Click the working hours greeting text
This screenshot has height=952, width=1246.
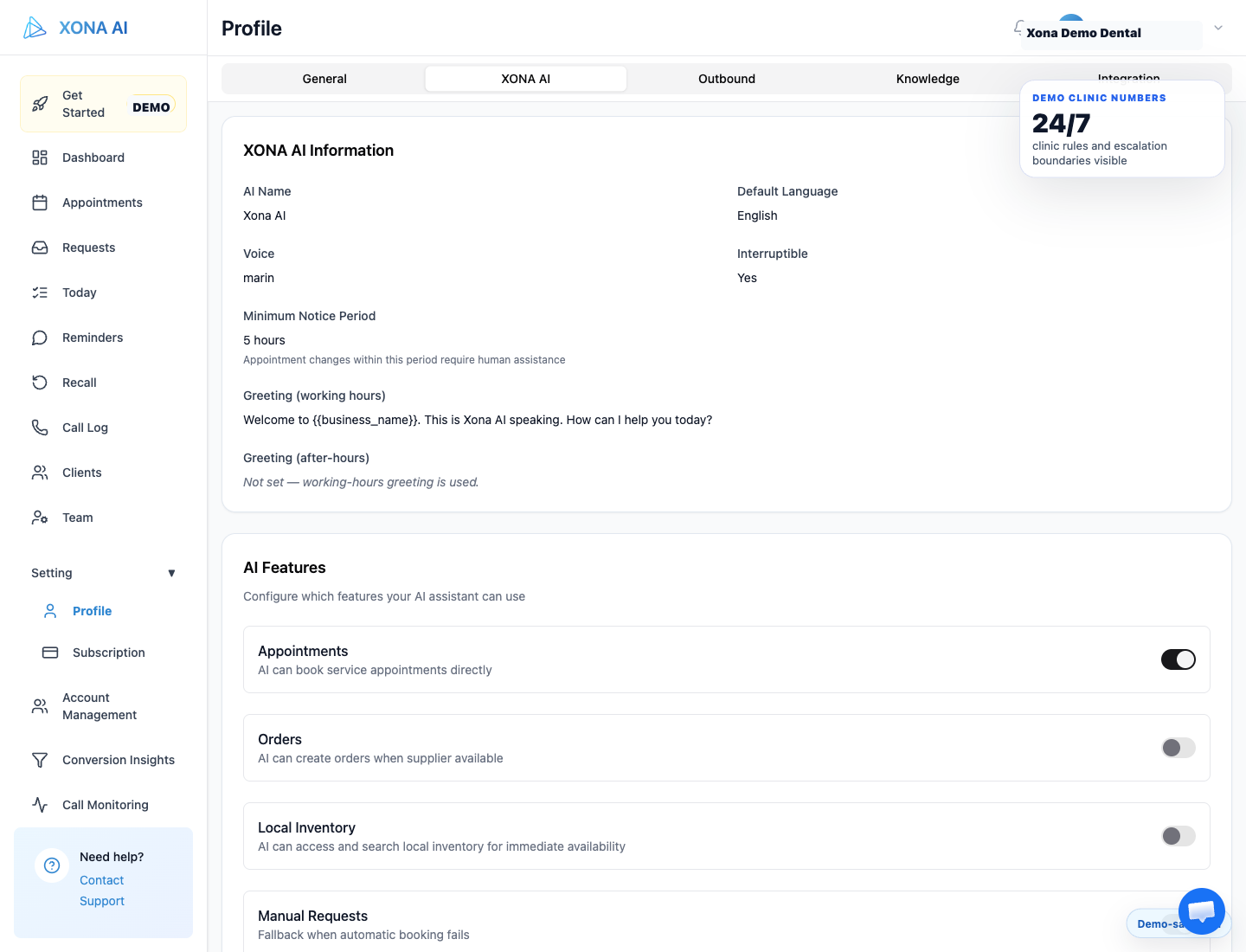pos(478,420)
